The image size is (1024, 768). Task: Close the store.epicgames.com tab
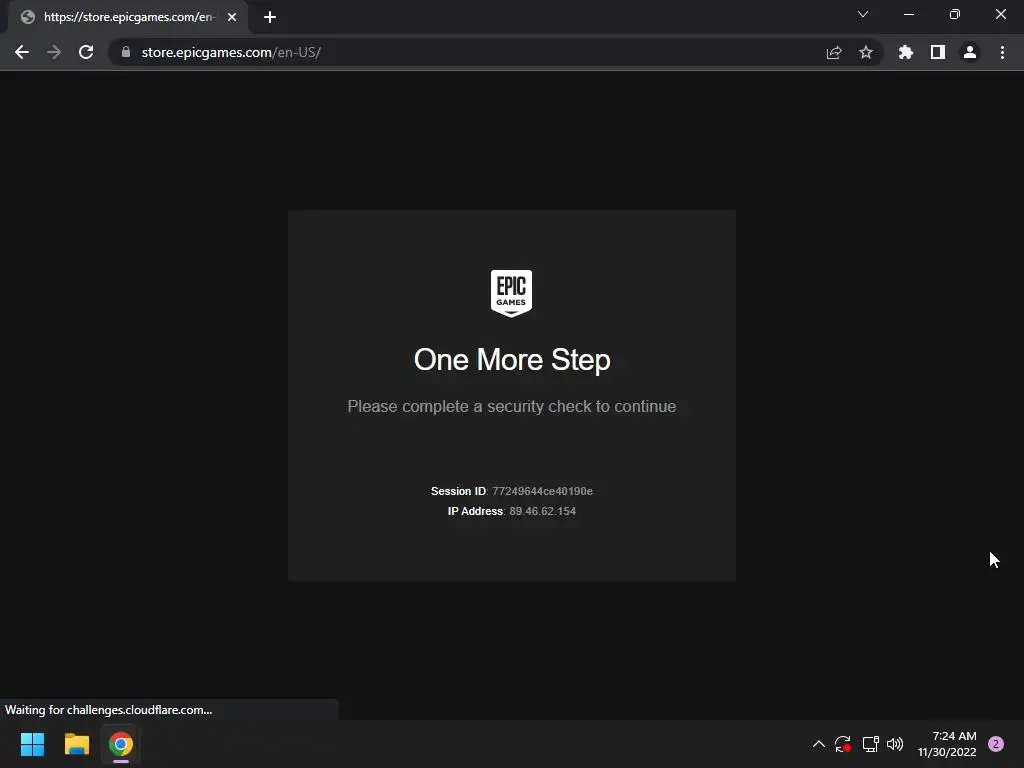(232, 17)
